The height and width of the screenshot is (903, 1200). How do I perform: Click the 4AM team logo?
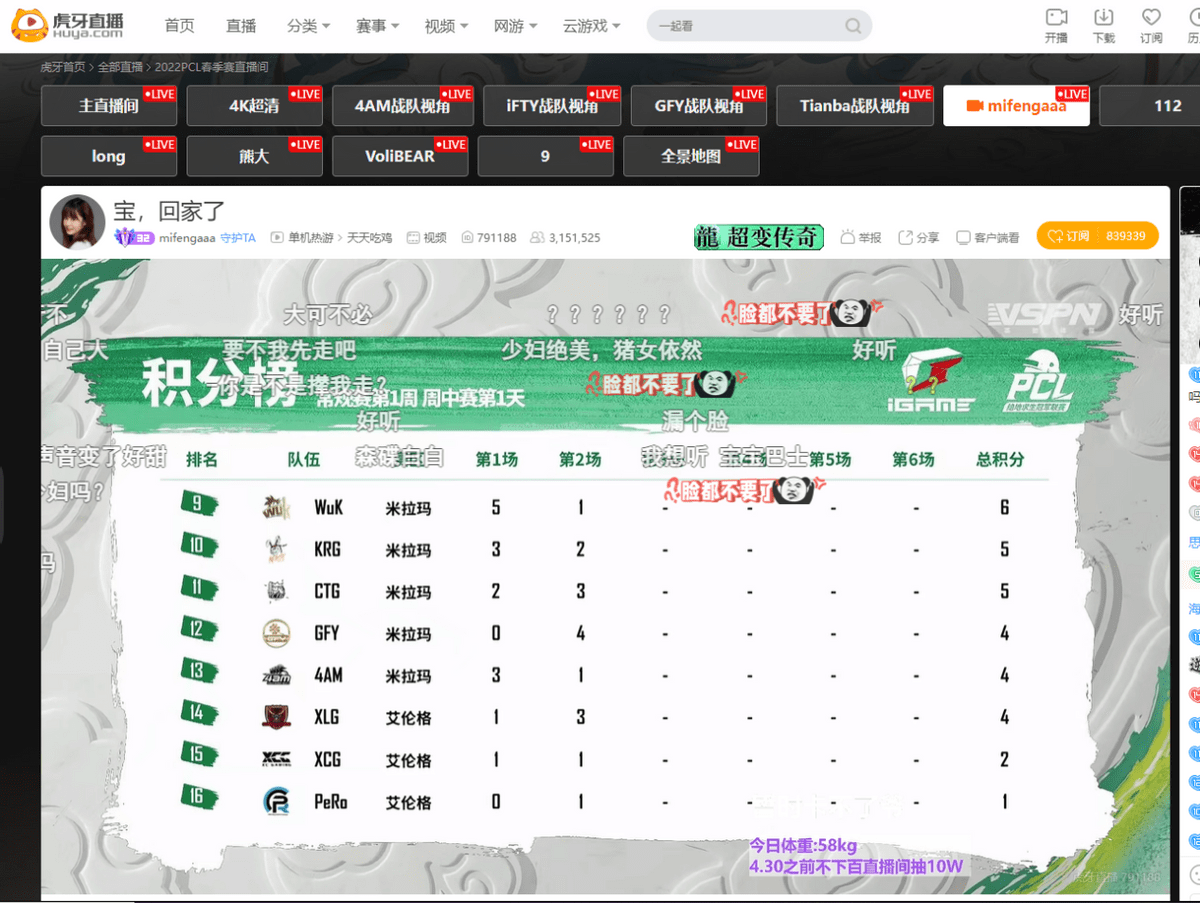click(276, 675)
